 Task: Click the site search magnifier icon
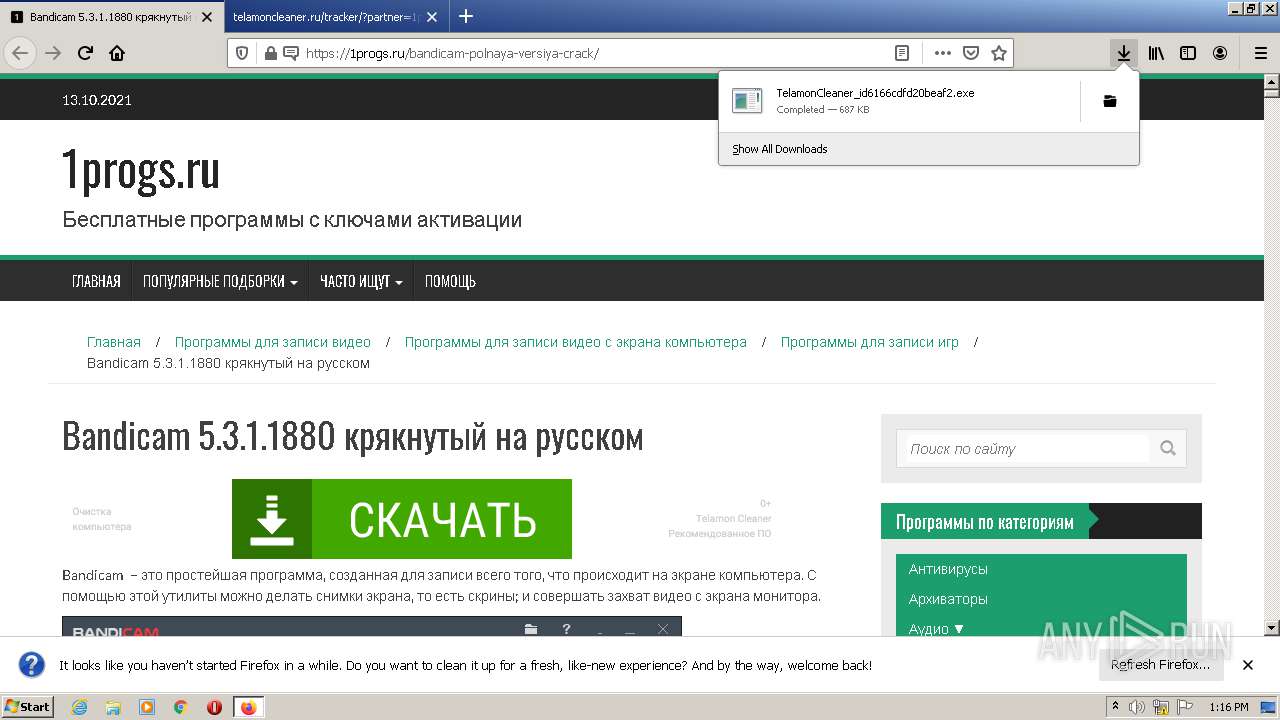tap(1168, 448)
